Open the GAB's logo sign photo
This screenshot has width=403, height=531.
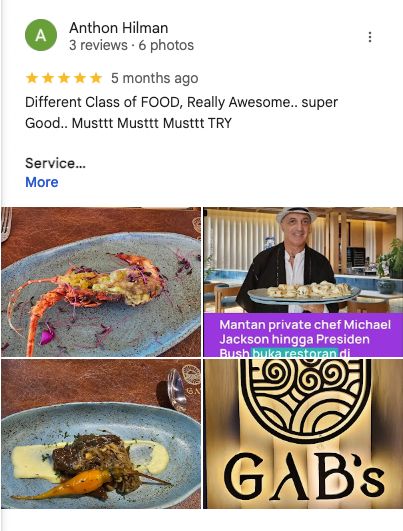(303, 434)
